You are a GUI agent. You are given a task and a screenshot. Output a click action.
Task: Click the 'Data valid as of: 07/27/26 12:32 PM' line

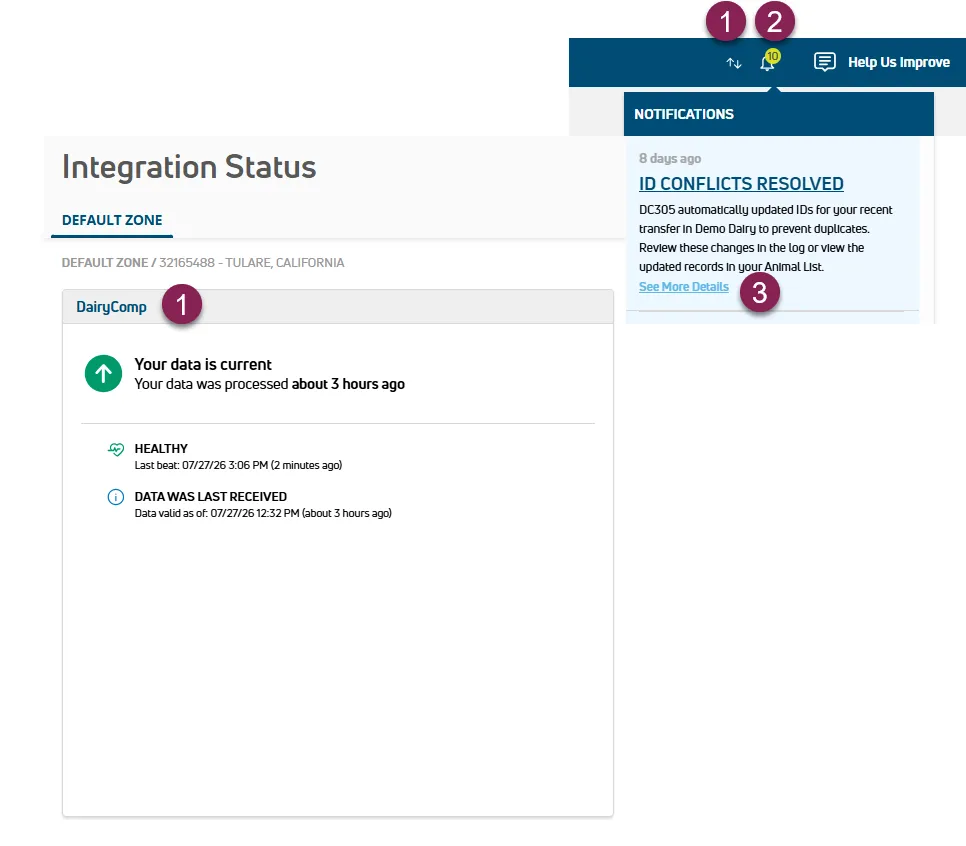(263, 513)
